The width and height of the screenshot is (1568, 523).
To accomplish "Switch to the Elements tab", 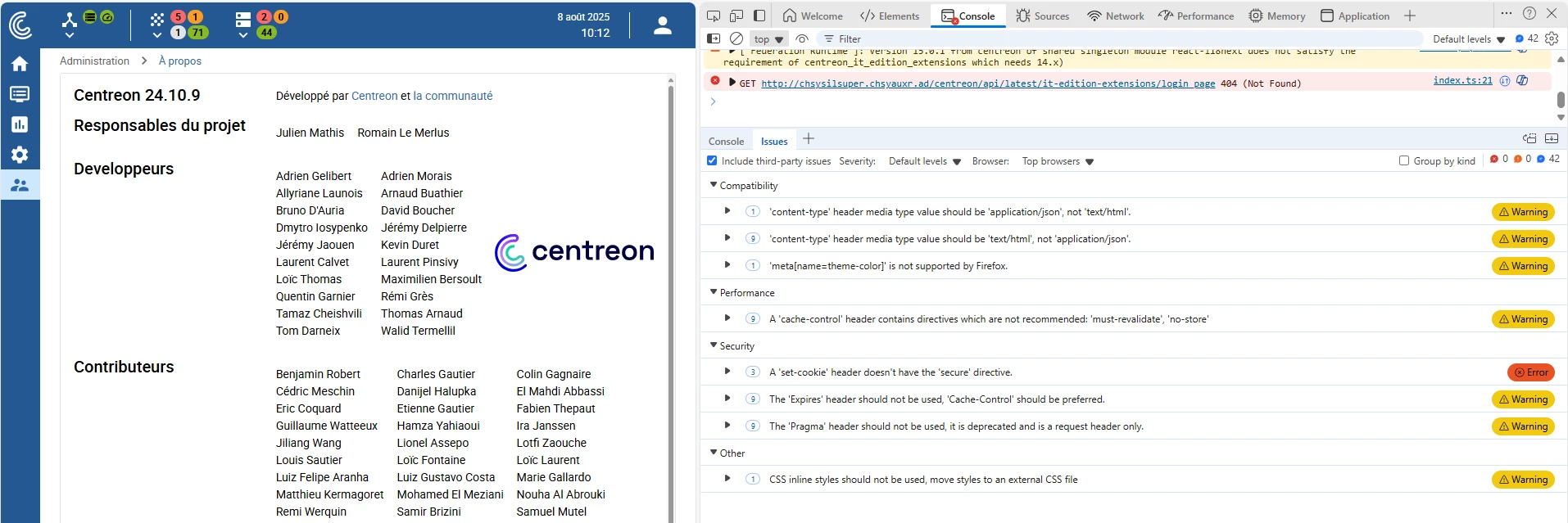I will tap(890, 16).
